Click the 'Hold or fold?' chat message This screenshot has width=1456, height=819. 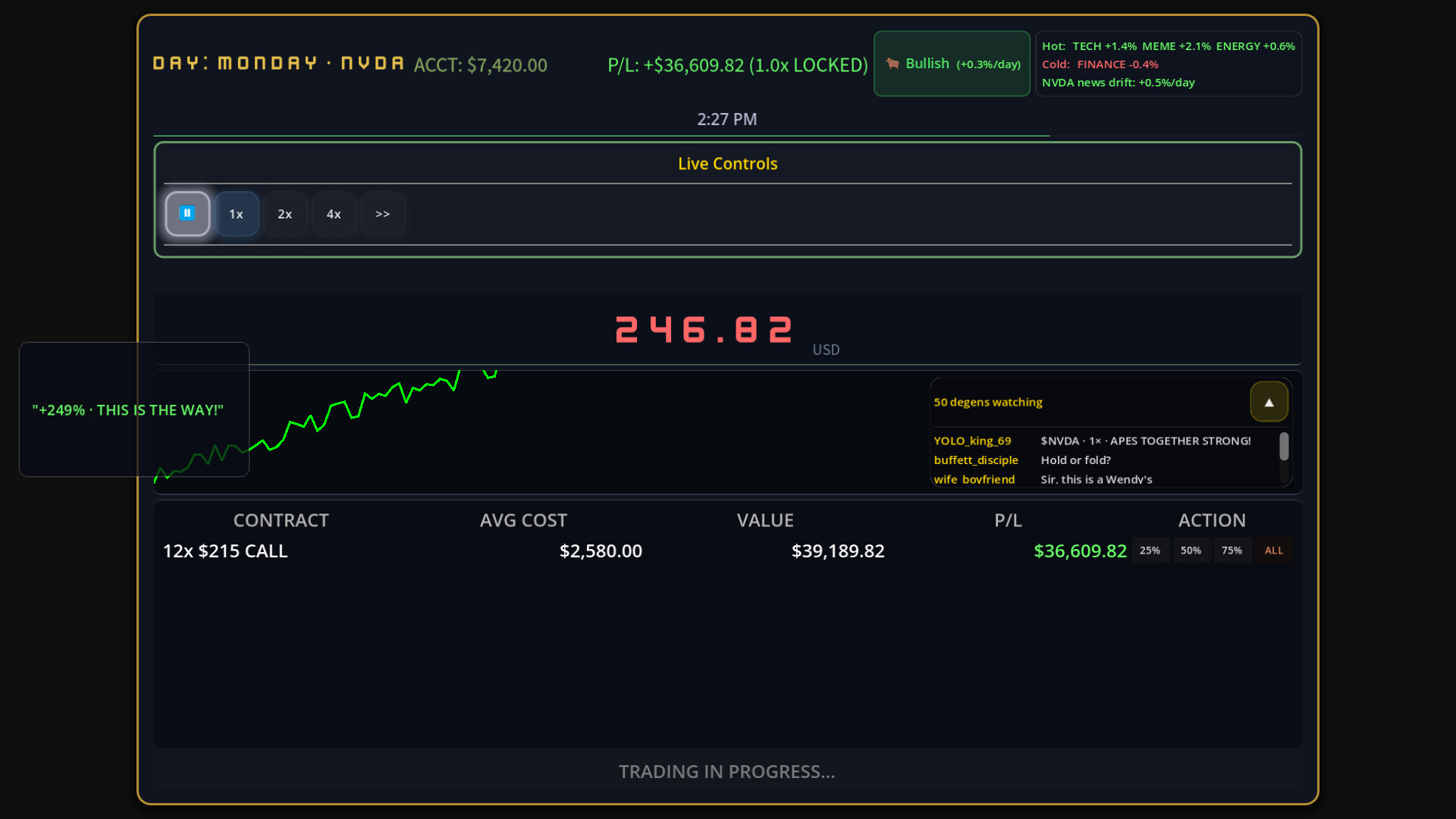coord(1075,460)
